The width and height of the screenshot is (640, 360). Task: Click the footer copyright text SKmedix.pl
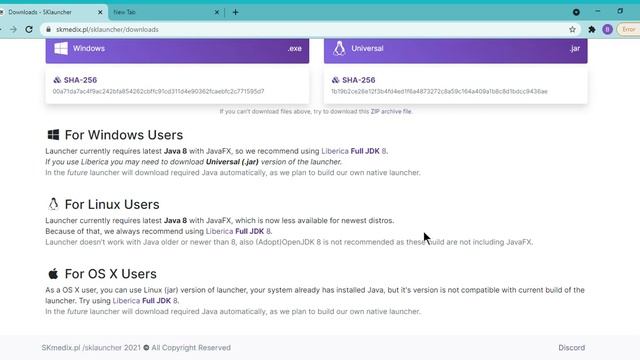[x=61, y=348]
